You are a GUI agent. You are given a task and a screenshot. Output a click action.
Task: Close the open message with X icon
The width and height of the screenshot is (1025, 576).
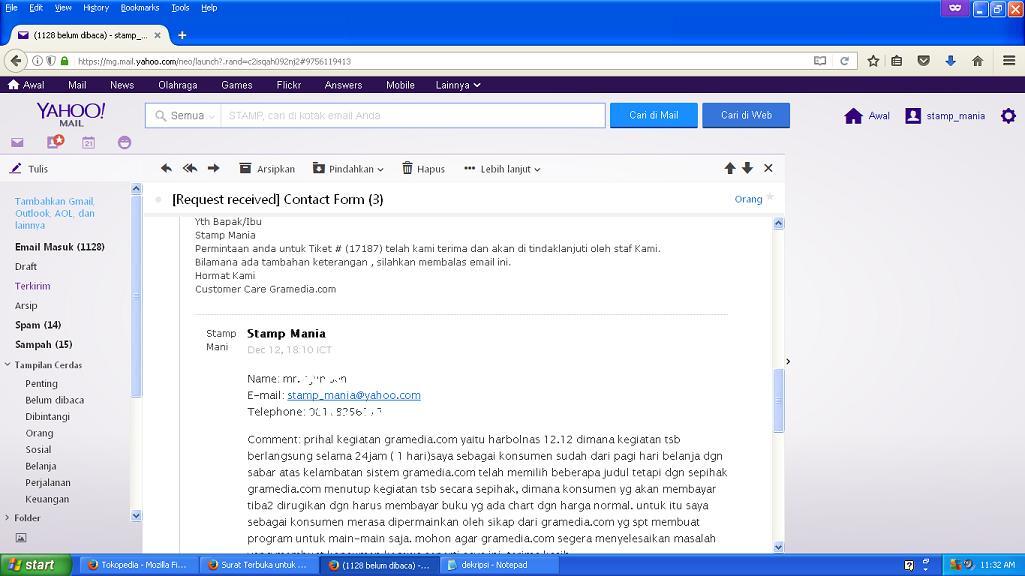click(x=769, y=169)
